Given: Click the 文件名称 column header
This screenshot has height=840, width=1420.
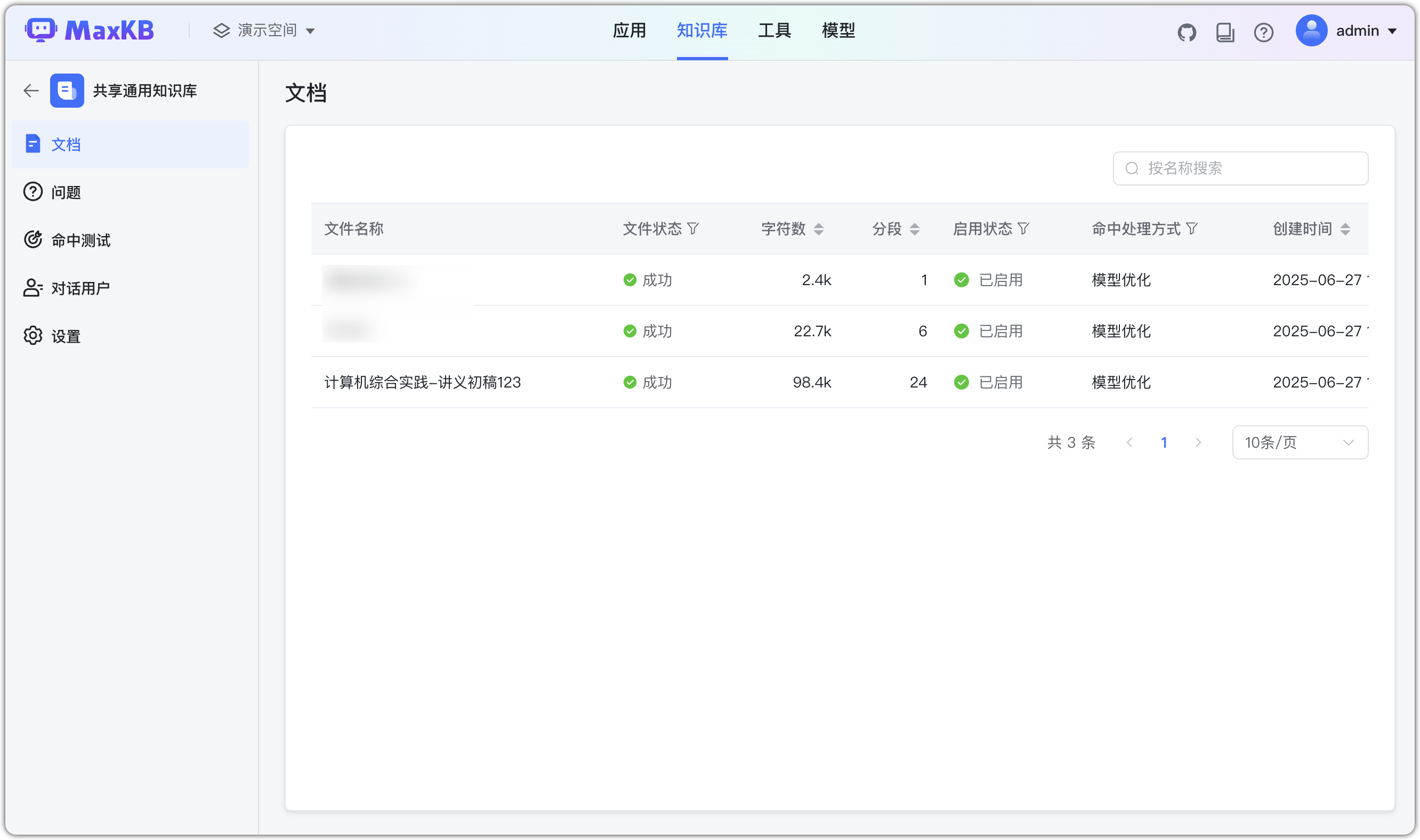Looking at the screenshot, I should [354, 229].
